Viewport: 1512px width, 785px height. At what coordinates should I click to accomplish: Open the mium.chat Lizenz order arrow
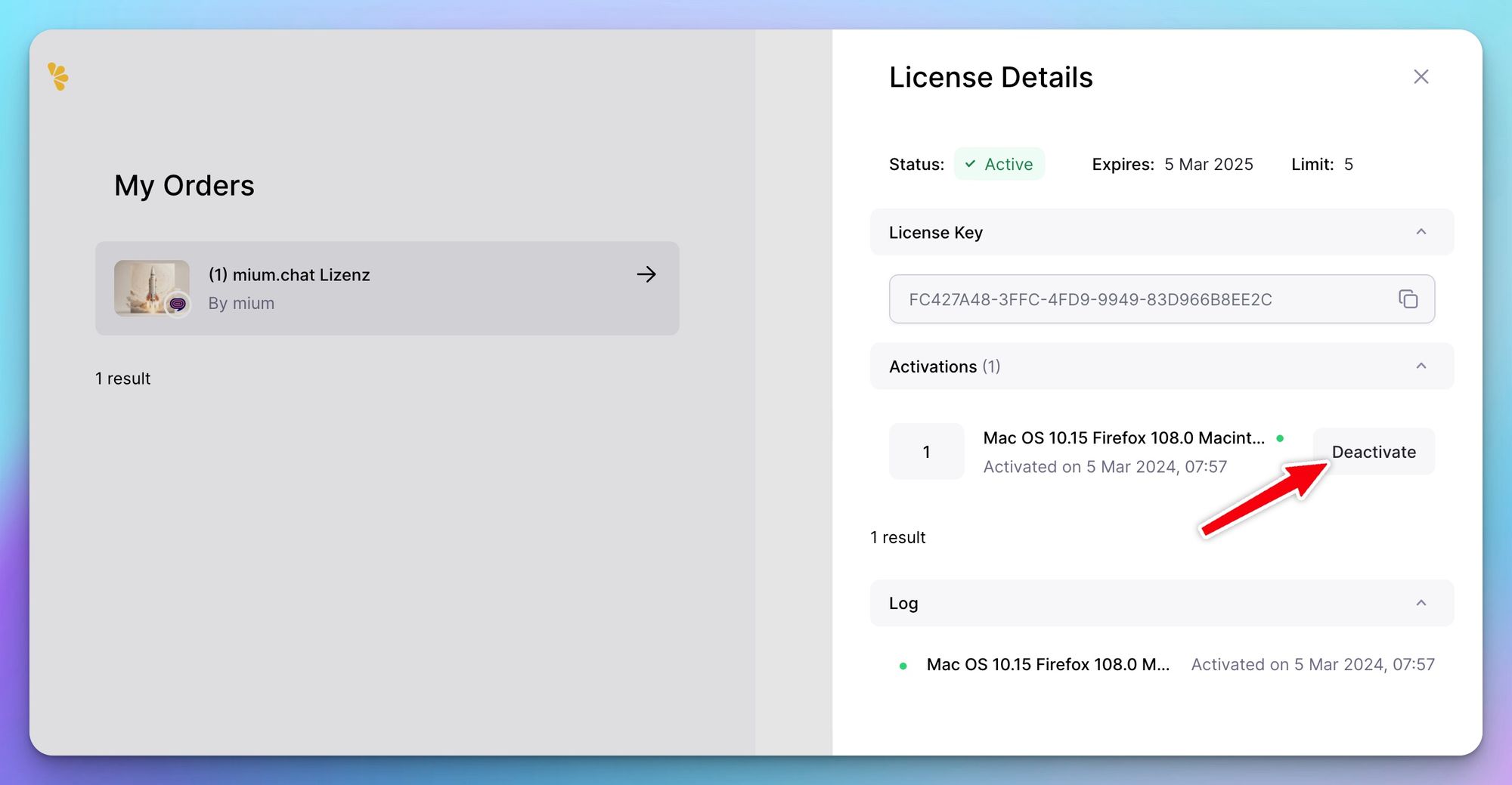(x=646, y=274)
